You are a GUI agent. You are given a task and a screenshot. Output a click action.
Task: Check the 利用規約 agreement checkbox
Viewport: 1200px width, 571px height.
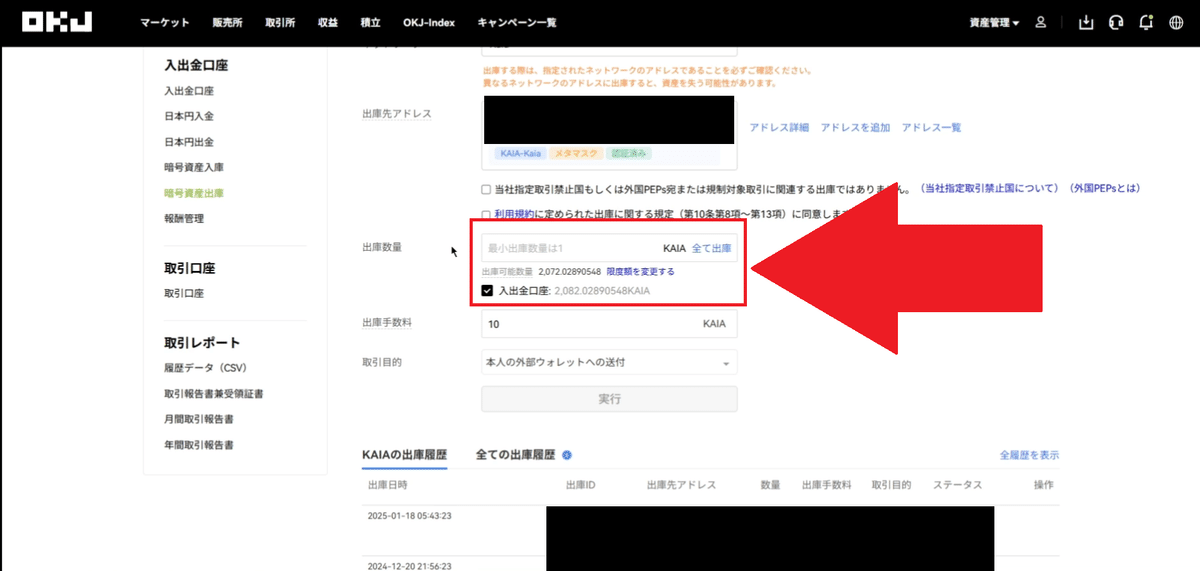[486, 214]
